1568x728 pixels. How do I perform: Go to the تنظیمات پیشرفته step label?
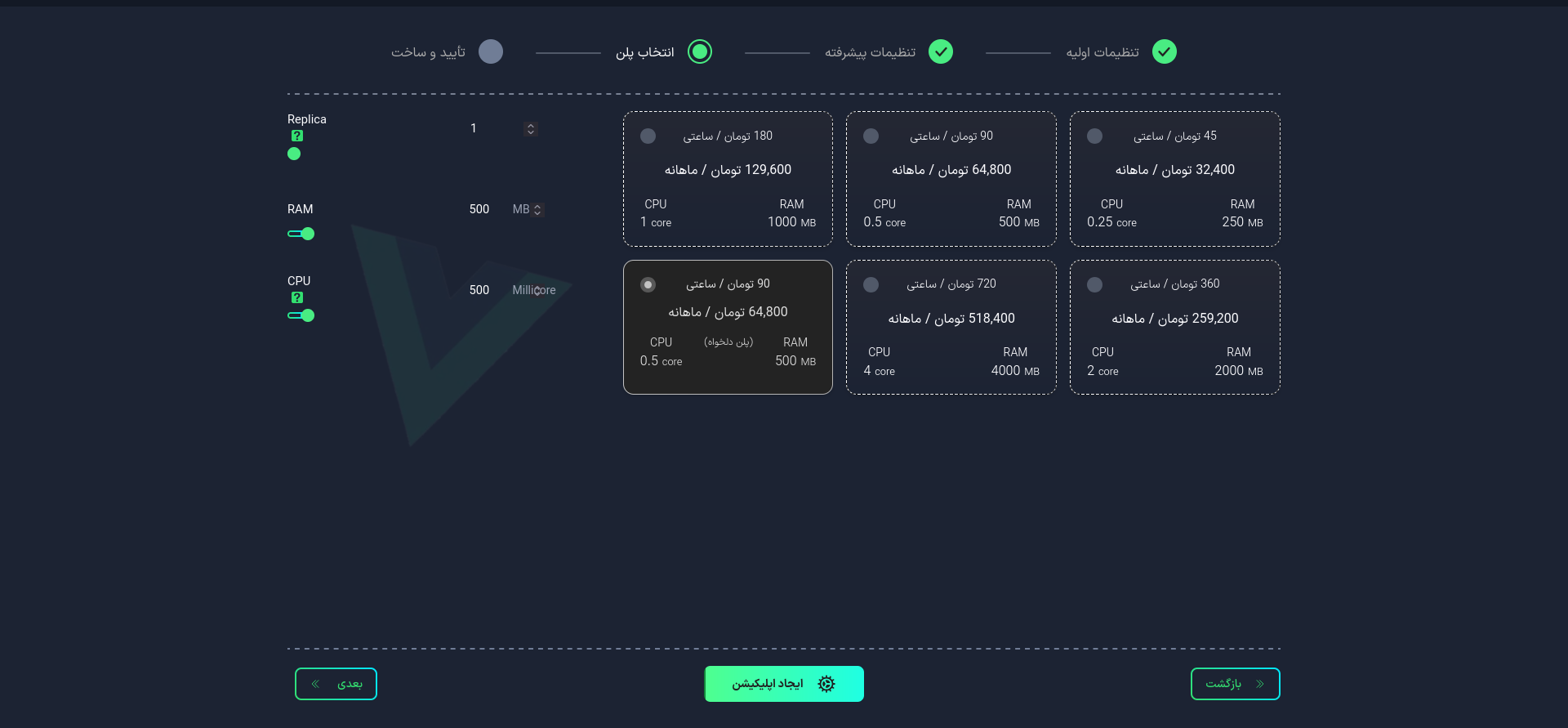pos(870,52)
